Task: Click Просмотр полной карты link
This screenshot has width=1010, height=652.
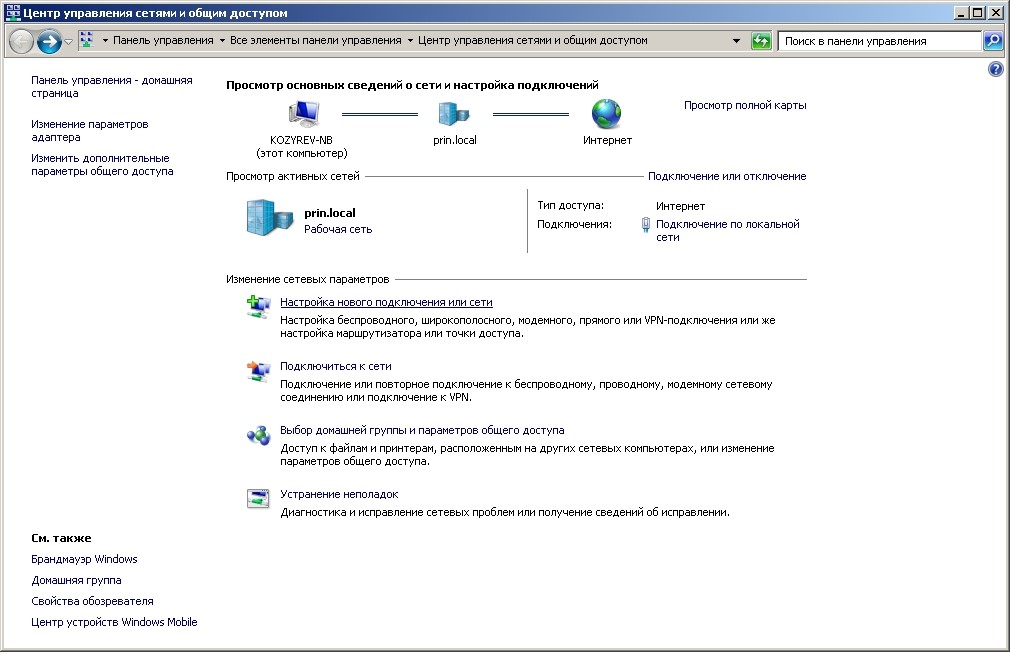Action: [745, 105]
